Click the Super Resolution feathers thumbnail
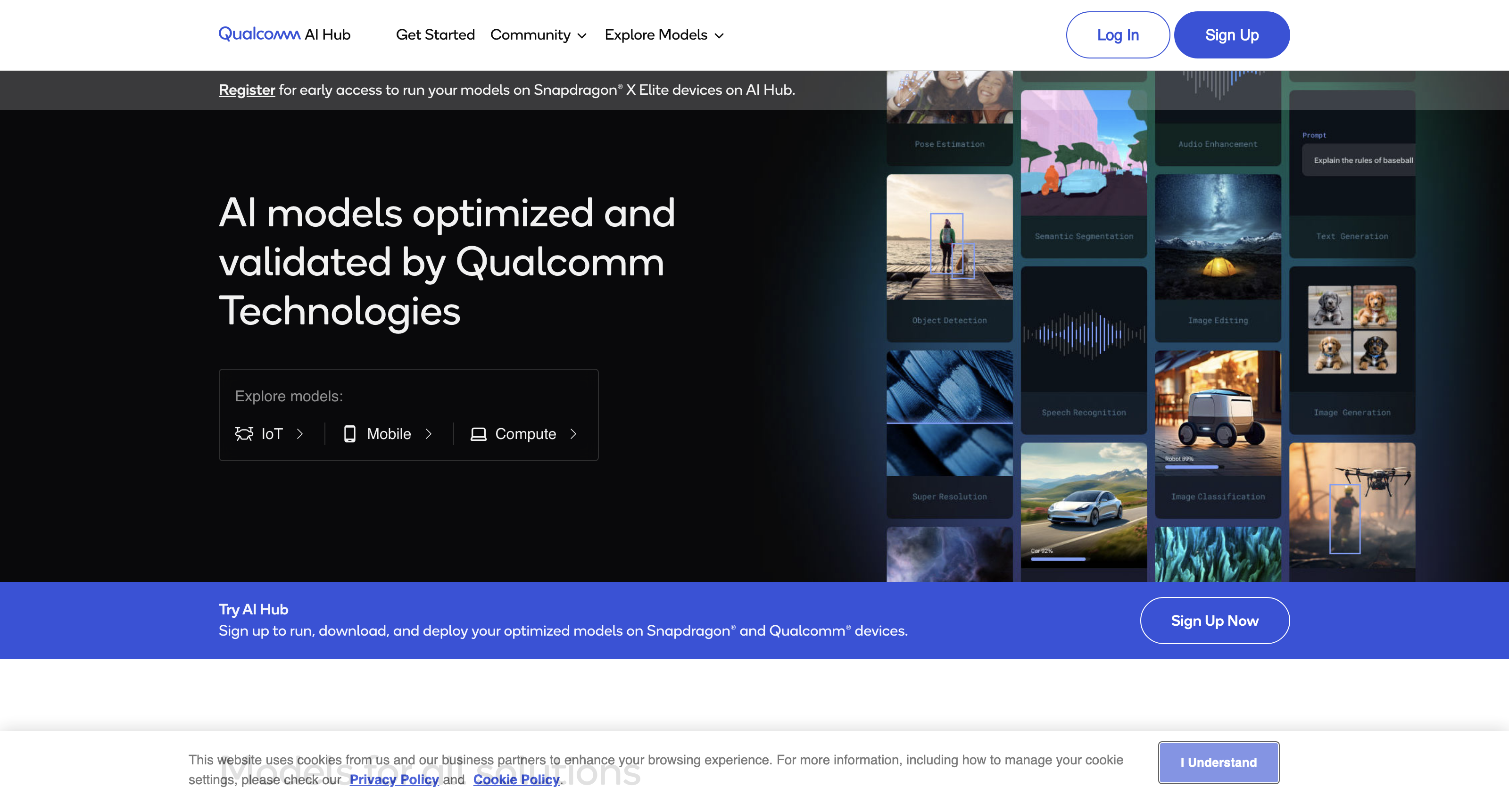Screen dimensions: 1509x812 coord(949,413)
